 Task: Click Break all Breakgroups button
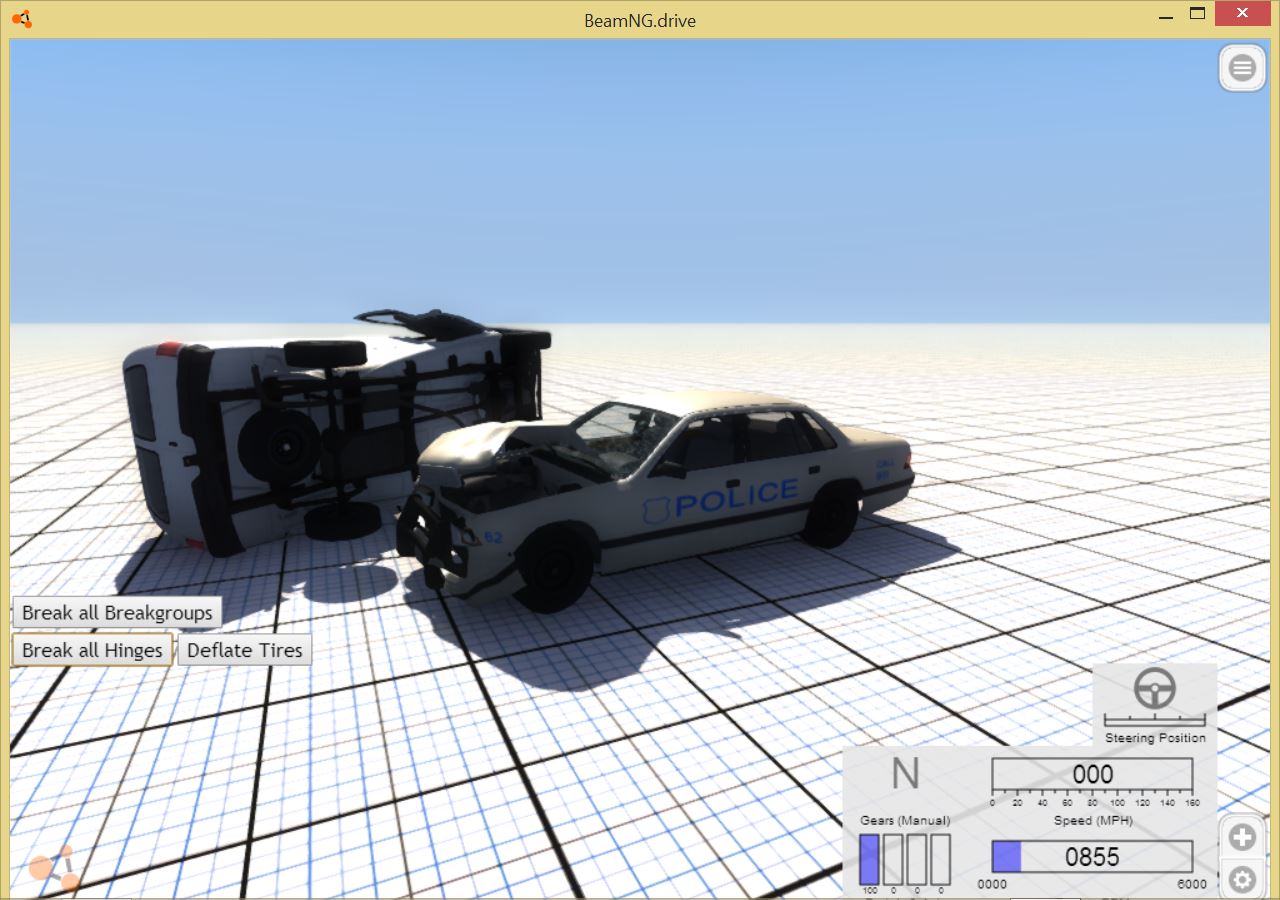point(117,613)
